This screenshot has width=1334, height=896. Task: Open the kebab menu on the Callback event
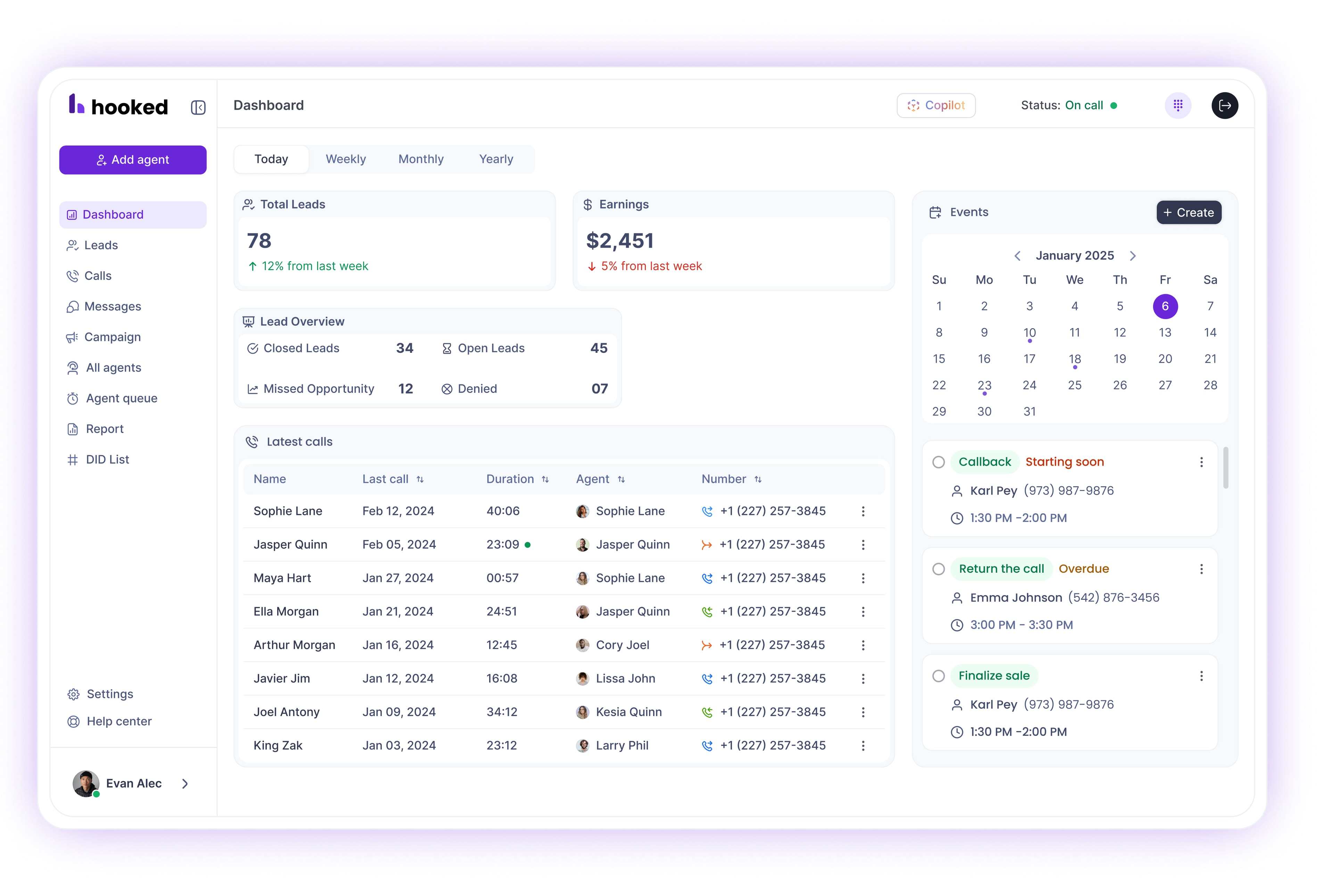pyautogui.click(x=1201, y=462)
